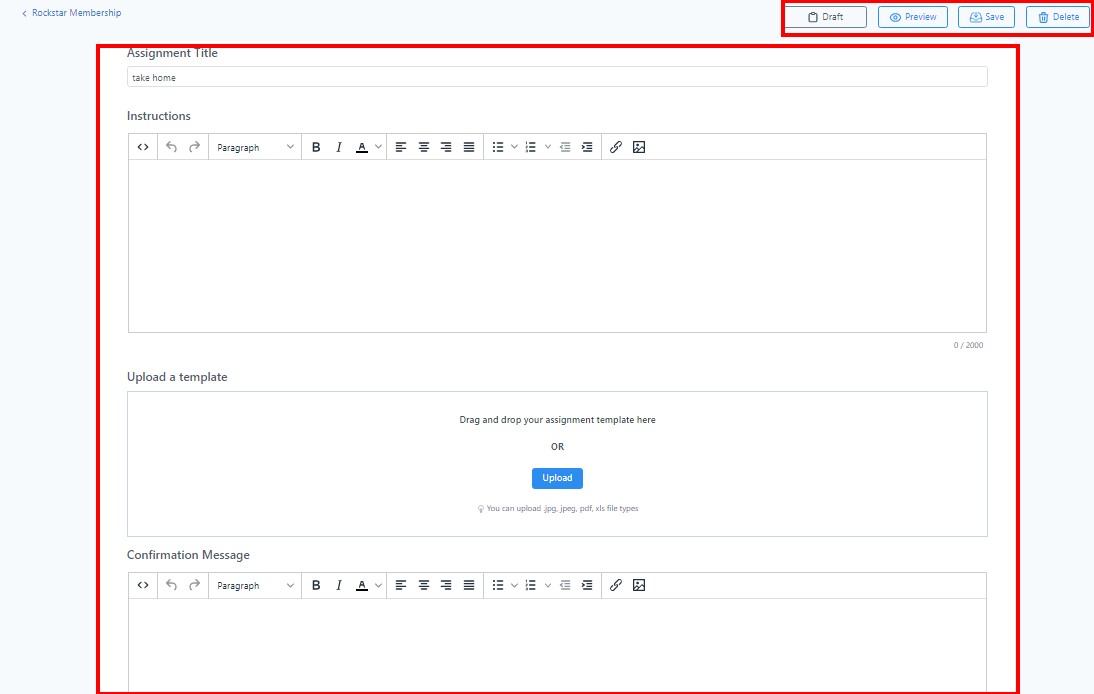Justify text in Confirmation Message editor

[469, 585]
